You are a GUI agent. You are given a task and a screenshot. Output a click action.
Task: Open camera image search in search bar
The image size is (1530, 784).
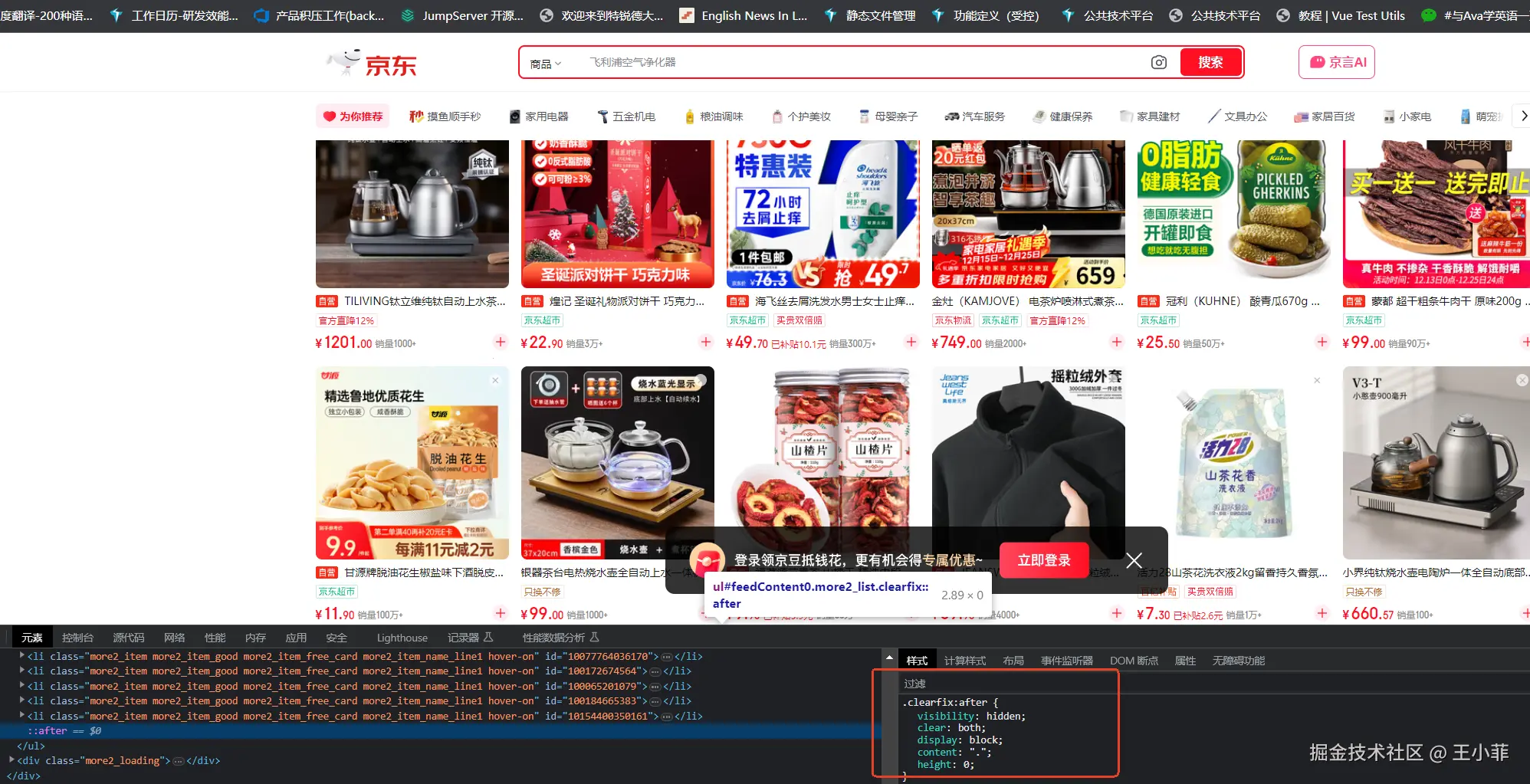pyautogui.click(x=1159, y=62)
